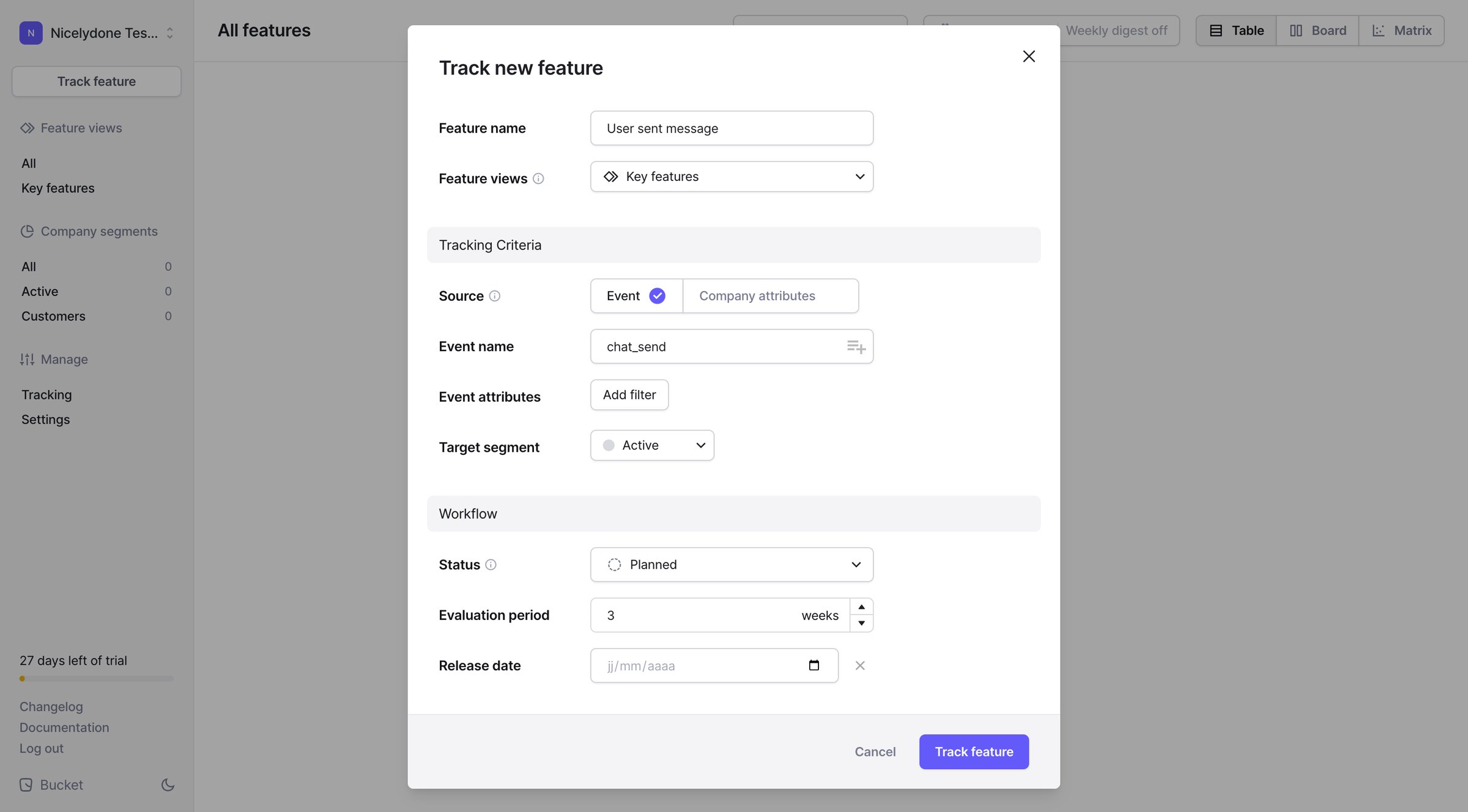Click the info icon next to Feature views
This screenshot has height=812, width=1468.
538,179
